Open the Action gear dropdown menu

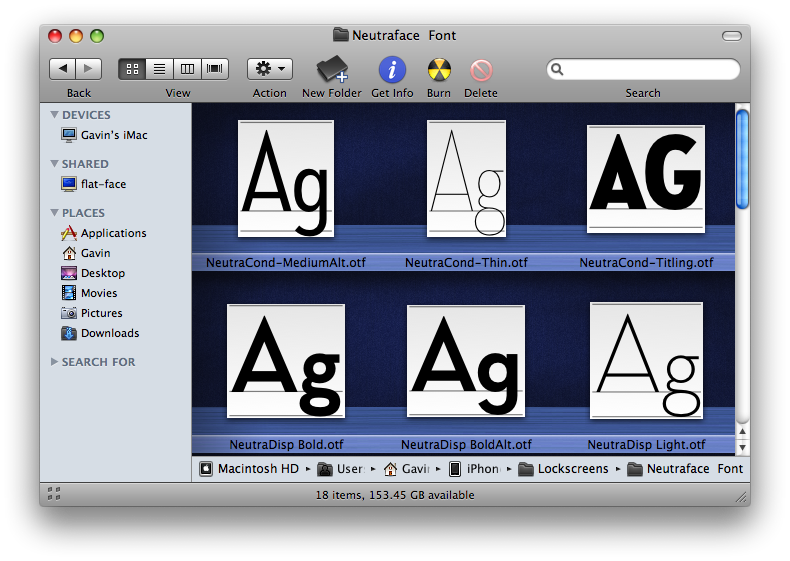click(x=270, y=69)
